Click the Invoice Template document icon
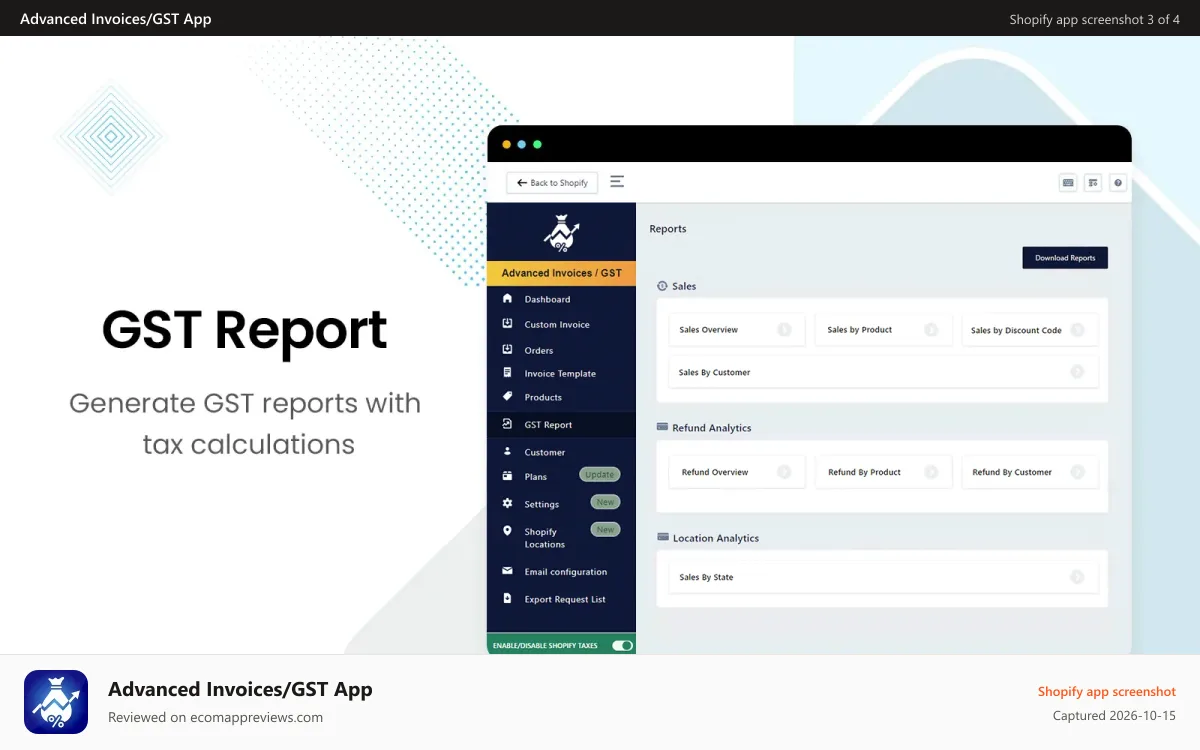Screen dimensions: 1200x750 507,373
